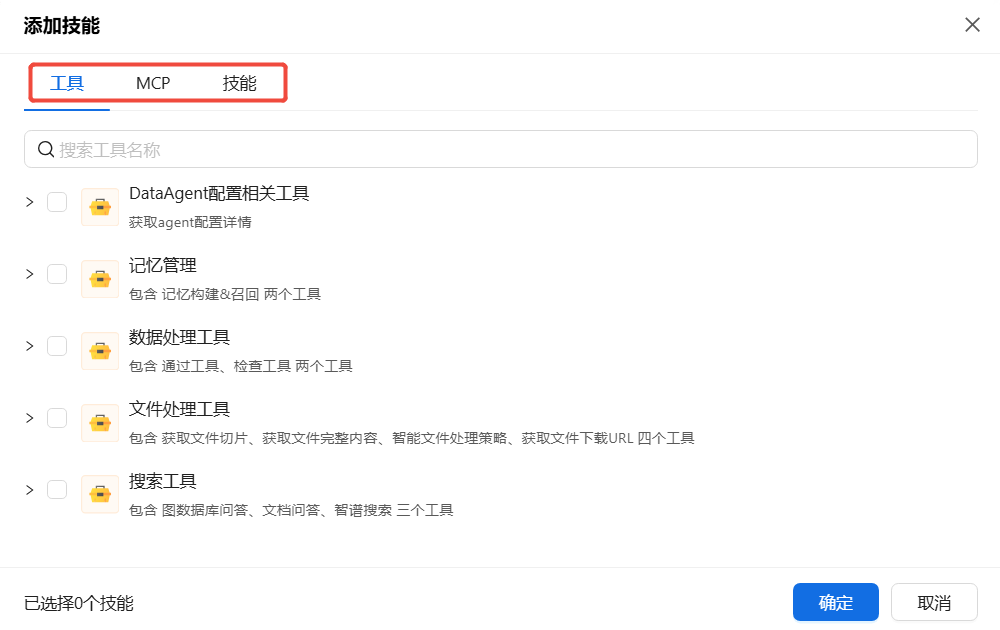Check the DataAgent配置相关工具 checkbox
Image resolution: width=1000 pixels, height=630 pixels.
pyautogui.click(x=57, y=202)
